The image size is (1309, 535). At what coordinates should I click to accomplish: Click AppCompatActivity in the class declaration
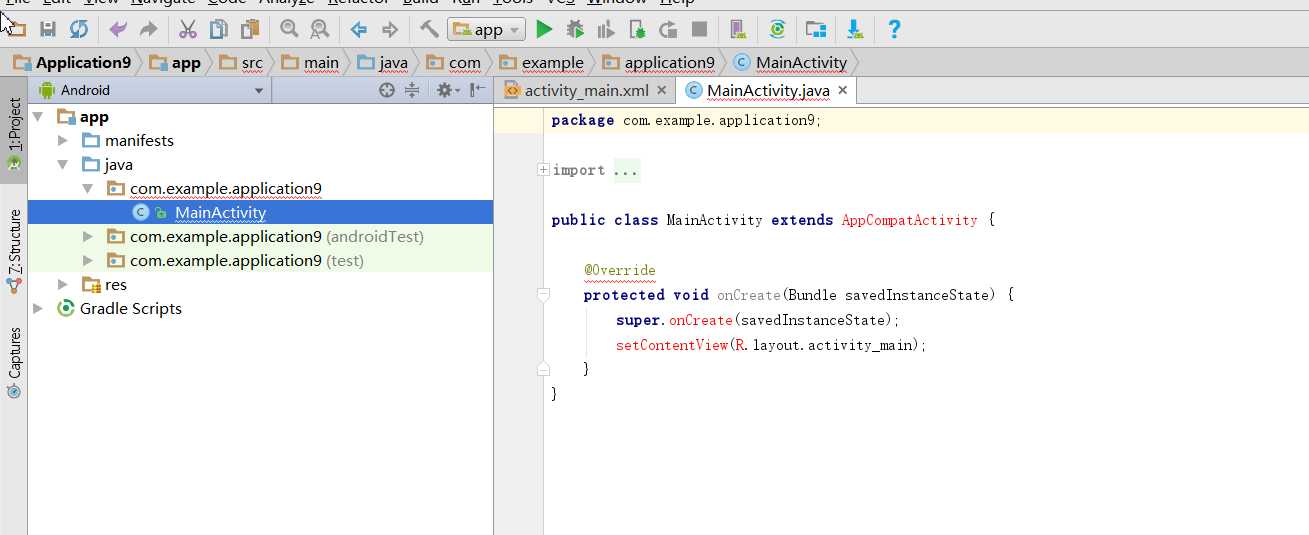coord(909,220)
